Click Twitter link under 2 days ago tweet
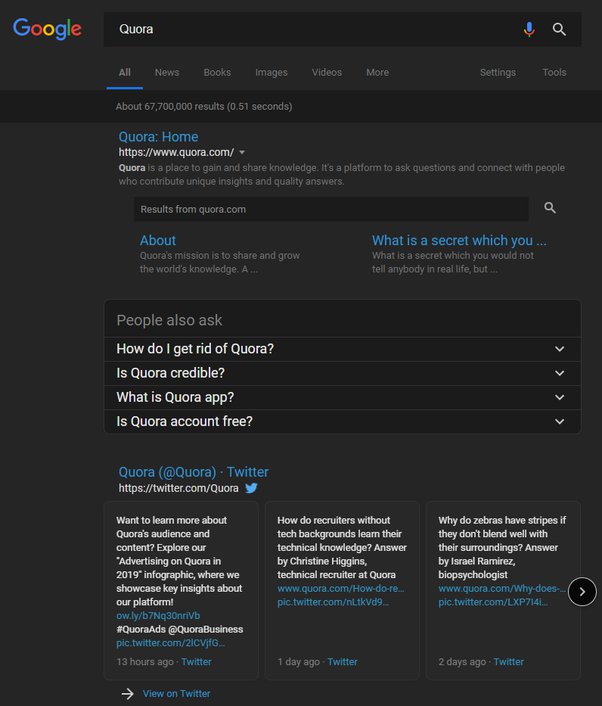This screenshot has height=706, width=602. coord(509,662)
